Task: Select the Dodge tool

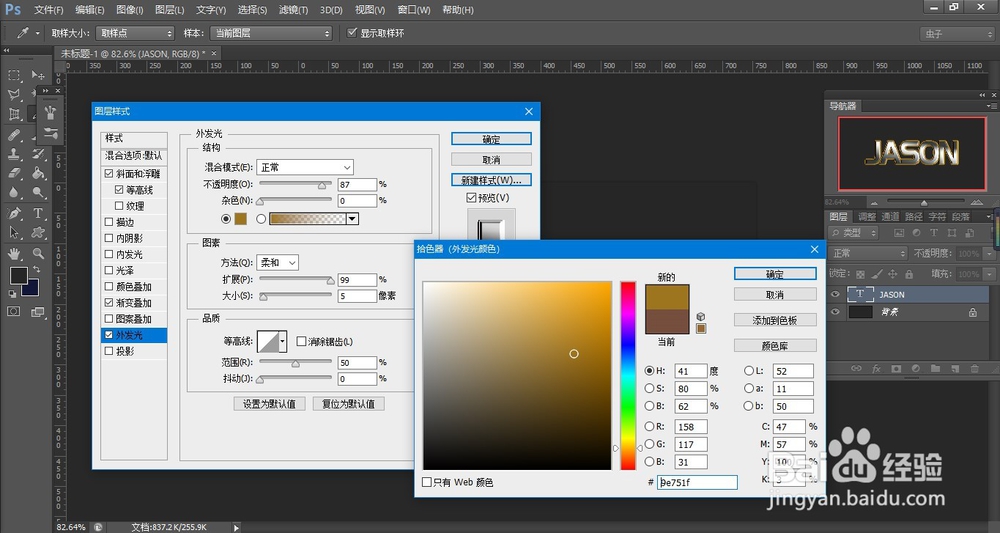Action: pos(38,192)
